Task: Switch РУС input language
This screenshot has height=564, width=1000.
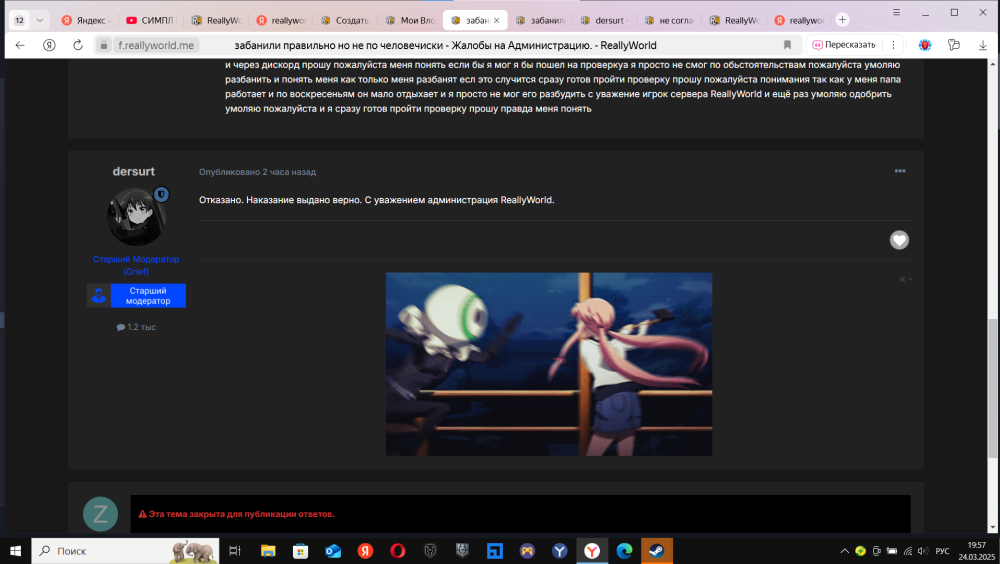Action: [942, 551]
